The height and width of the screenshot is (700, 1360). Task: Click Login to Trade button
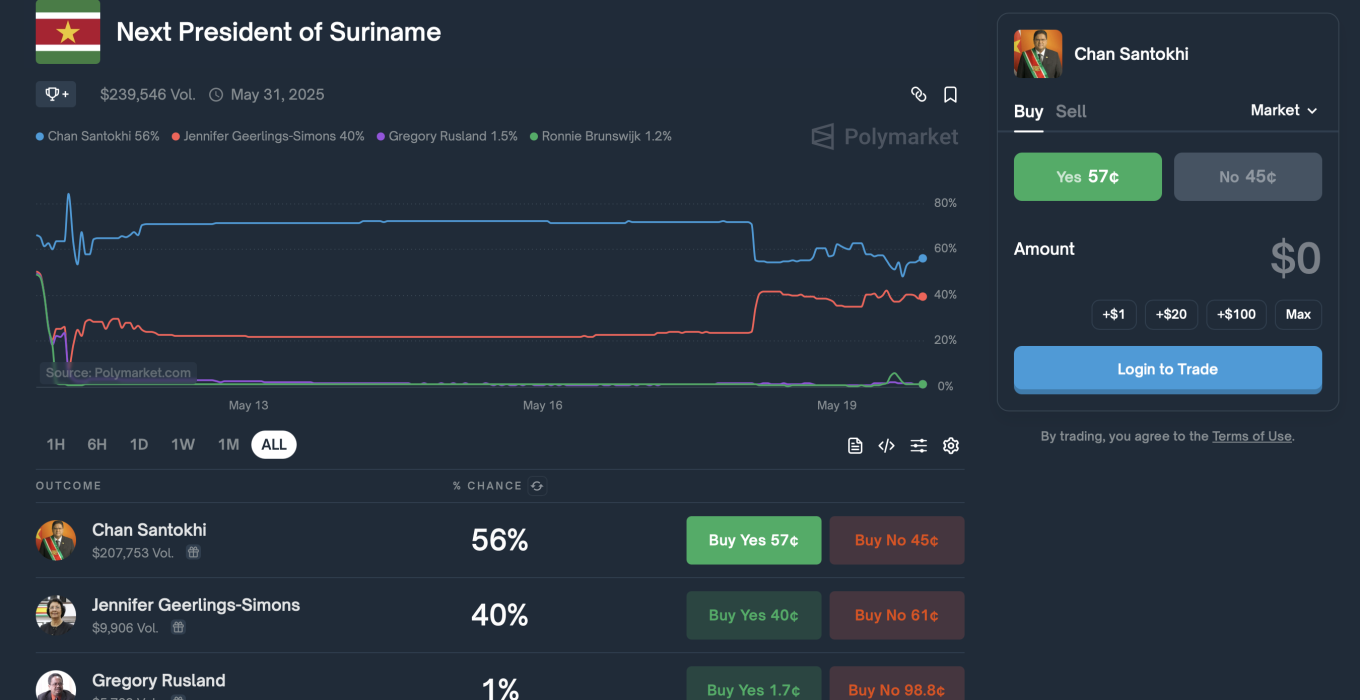click(1168, 369)
